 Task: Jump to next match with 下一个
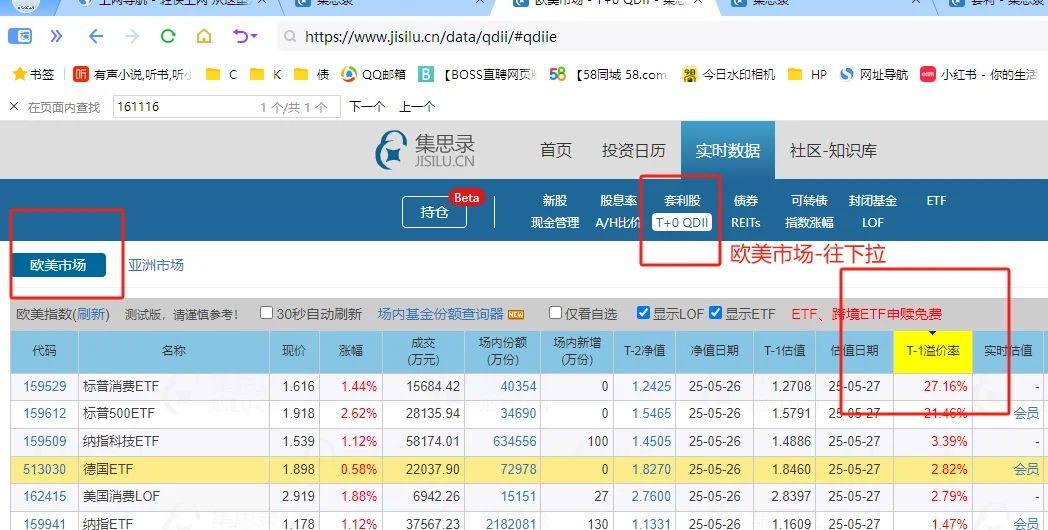(x=367, y=106)
